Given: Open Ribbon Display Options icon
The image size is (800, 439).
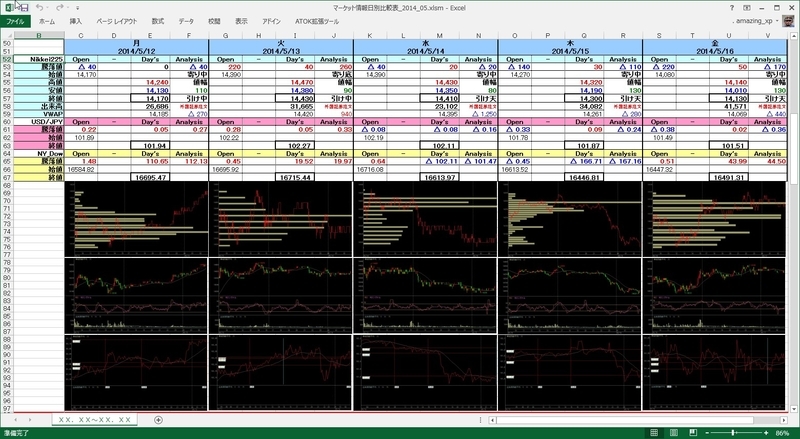Looking at the screenshot, I should tap(746, 8).
